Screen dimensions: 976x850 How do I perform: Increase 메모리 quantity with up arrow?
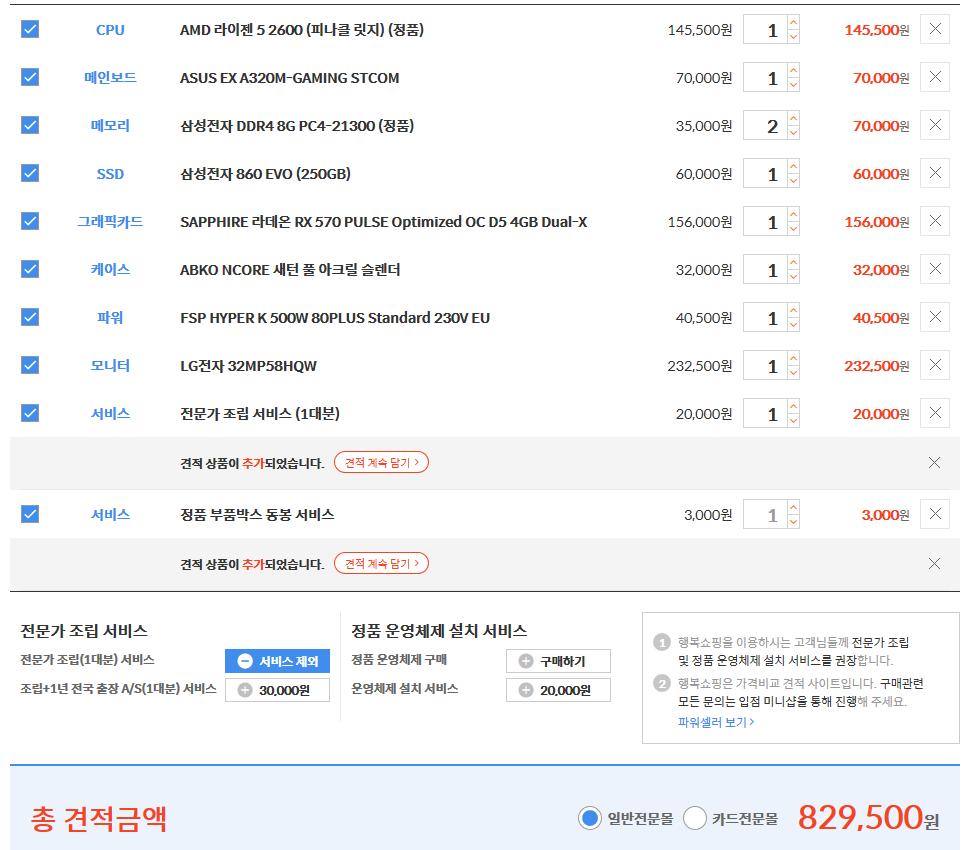point(793,118)
